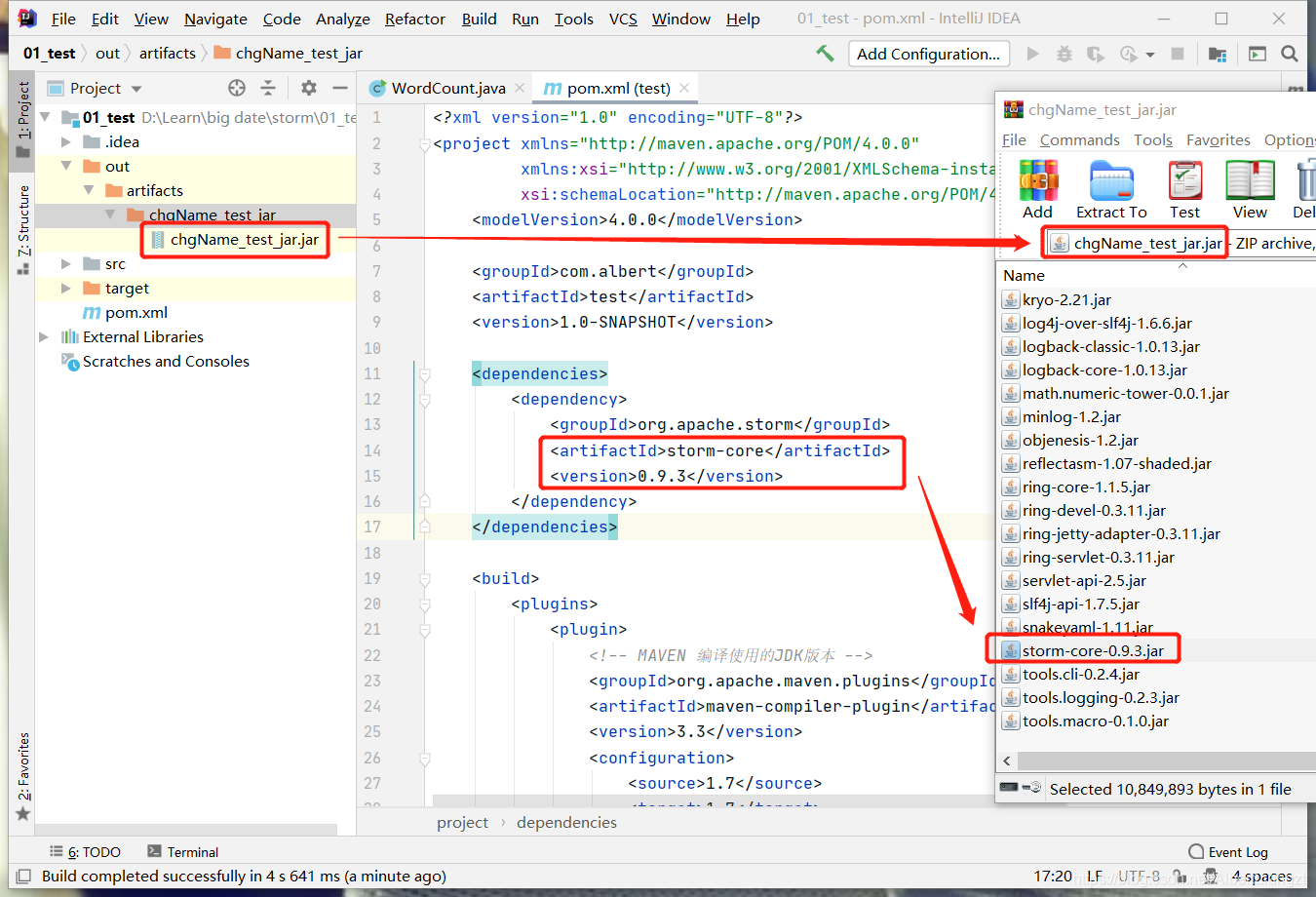Click artifacts in the navigation breadcrumb
Screen dimensions: 1316x897
tap(167, 53)
